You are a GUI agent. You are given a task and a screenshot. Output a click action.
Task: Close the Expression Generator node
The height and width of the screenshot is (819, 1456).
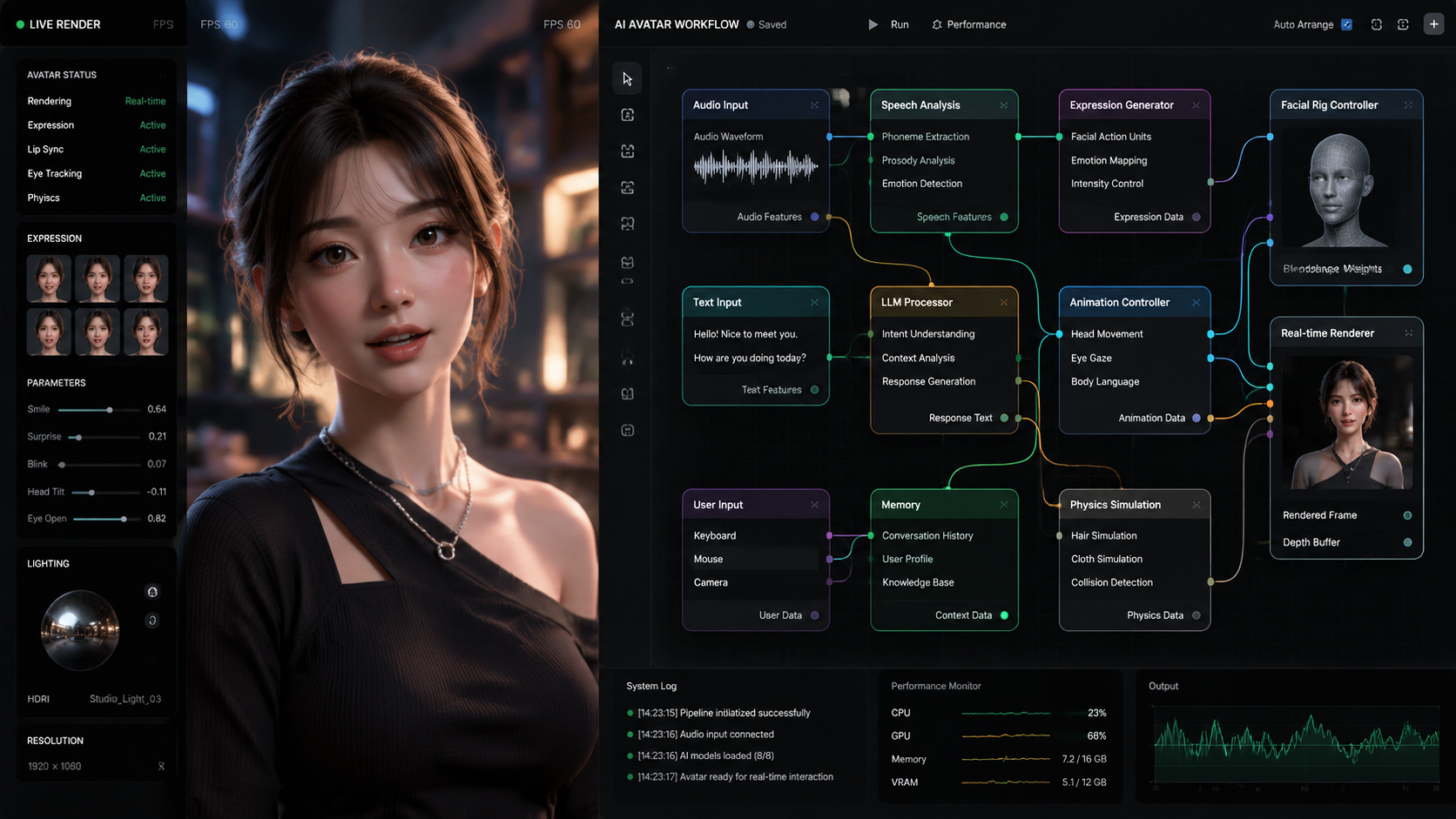tap(1196, 105)
